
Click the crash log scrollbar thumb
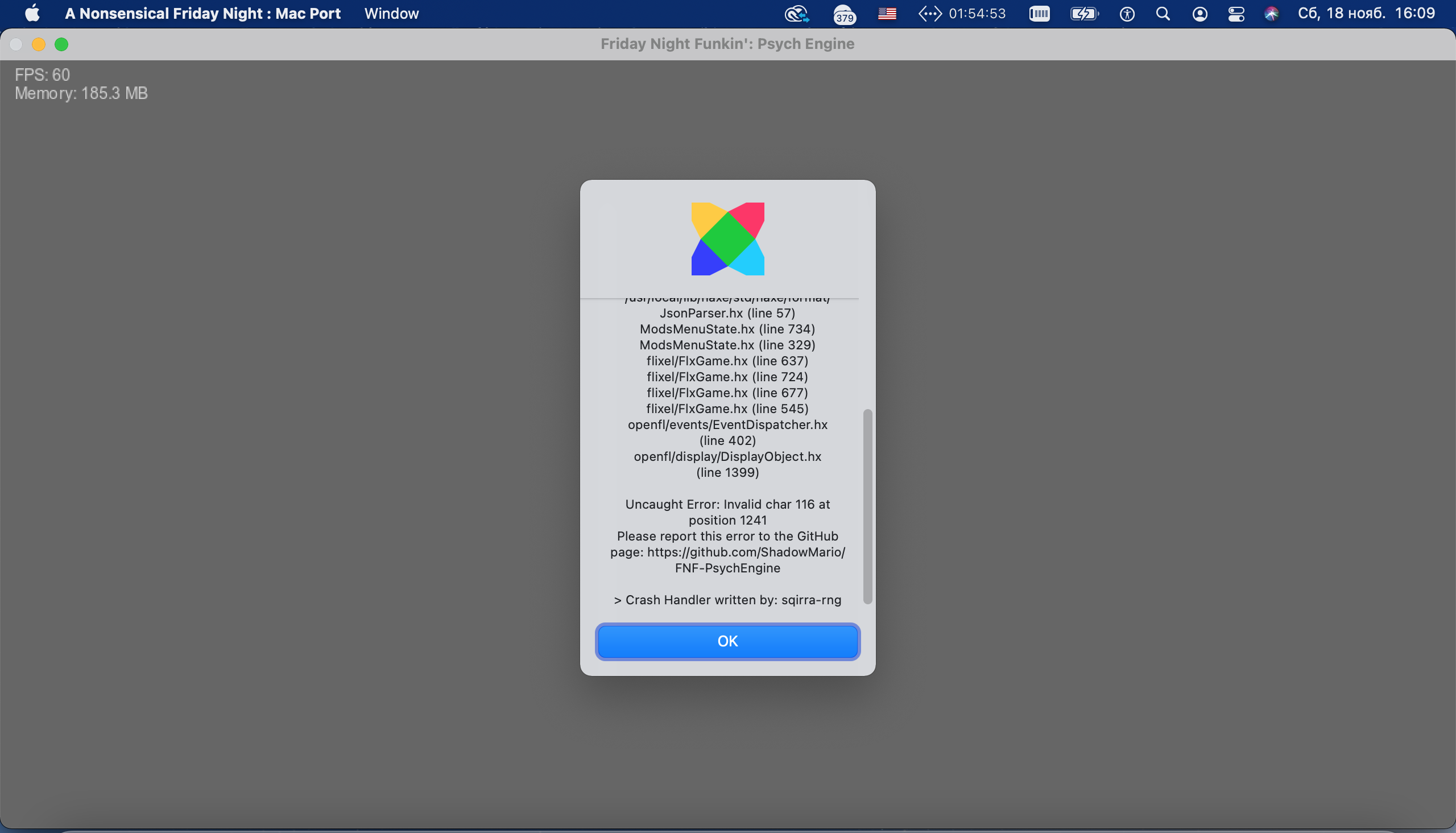click(867, 506)
